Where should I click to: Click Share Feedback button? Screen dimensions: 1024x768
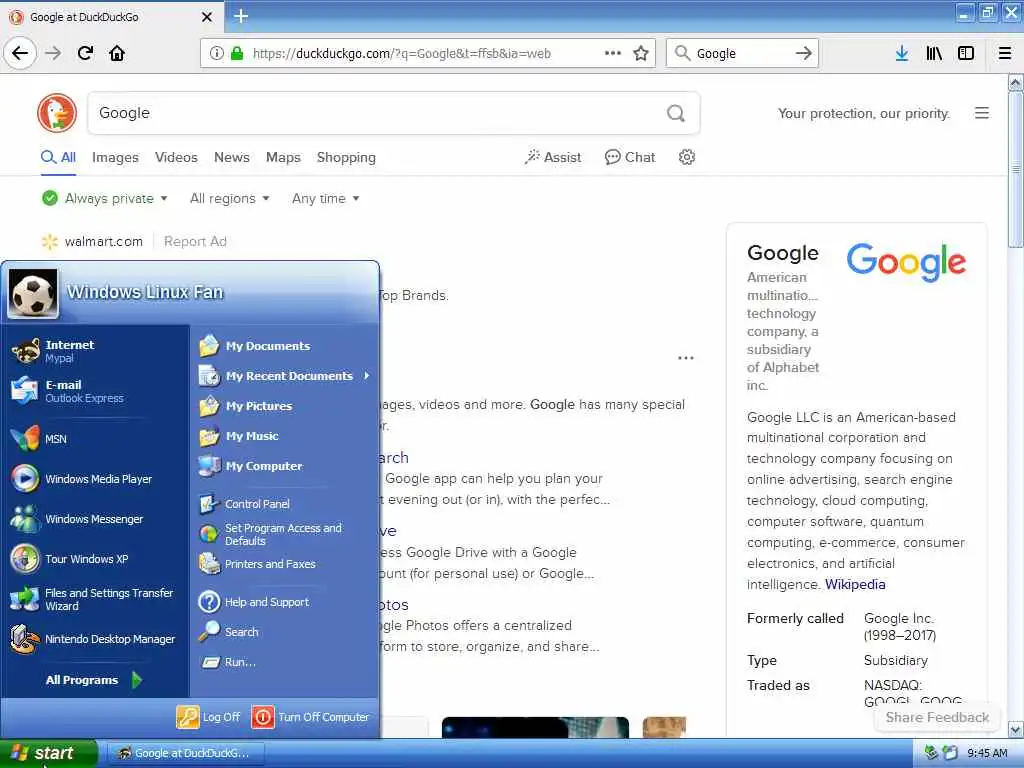tap(937, 717)
